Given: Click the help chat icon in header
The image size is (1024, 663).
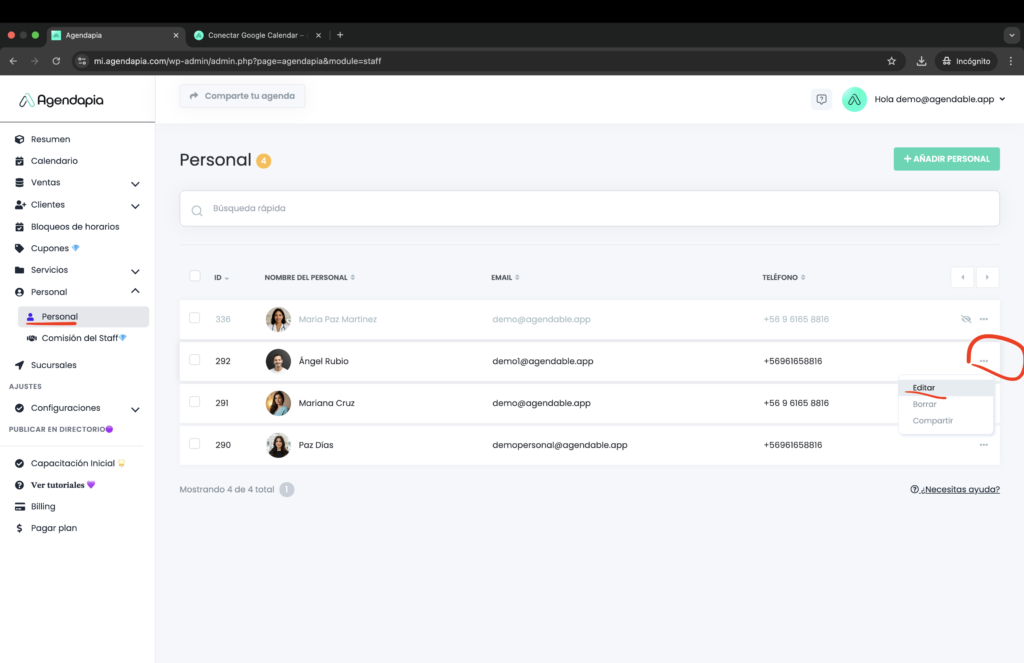Looking at the screenshot, I should (821, 99).
